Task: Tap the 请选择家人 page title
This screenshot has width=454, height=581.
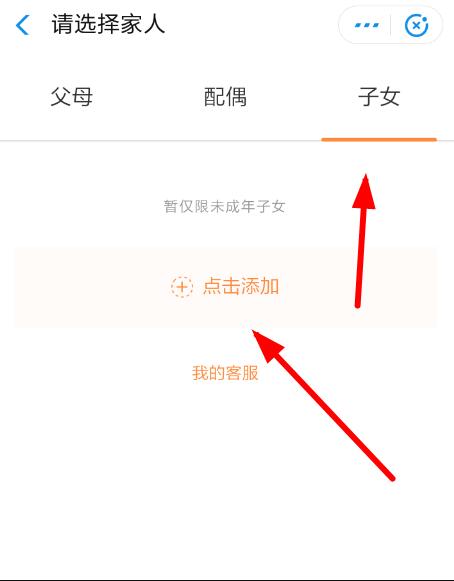Action: coord(108,24)
